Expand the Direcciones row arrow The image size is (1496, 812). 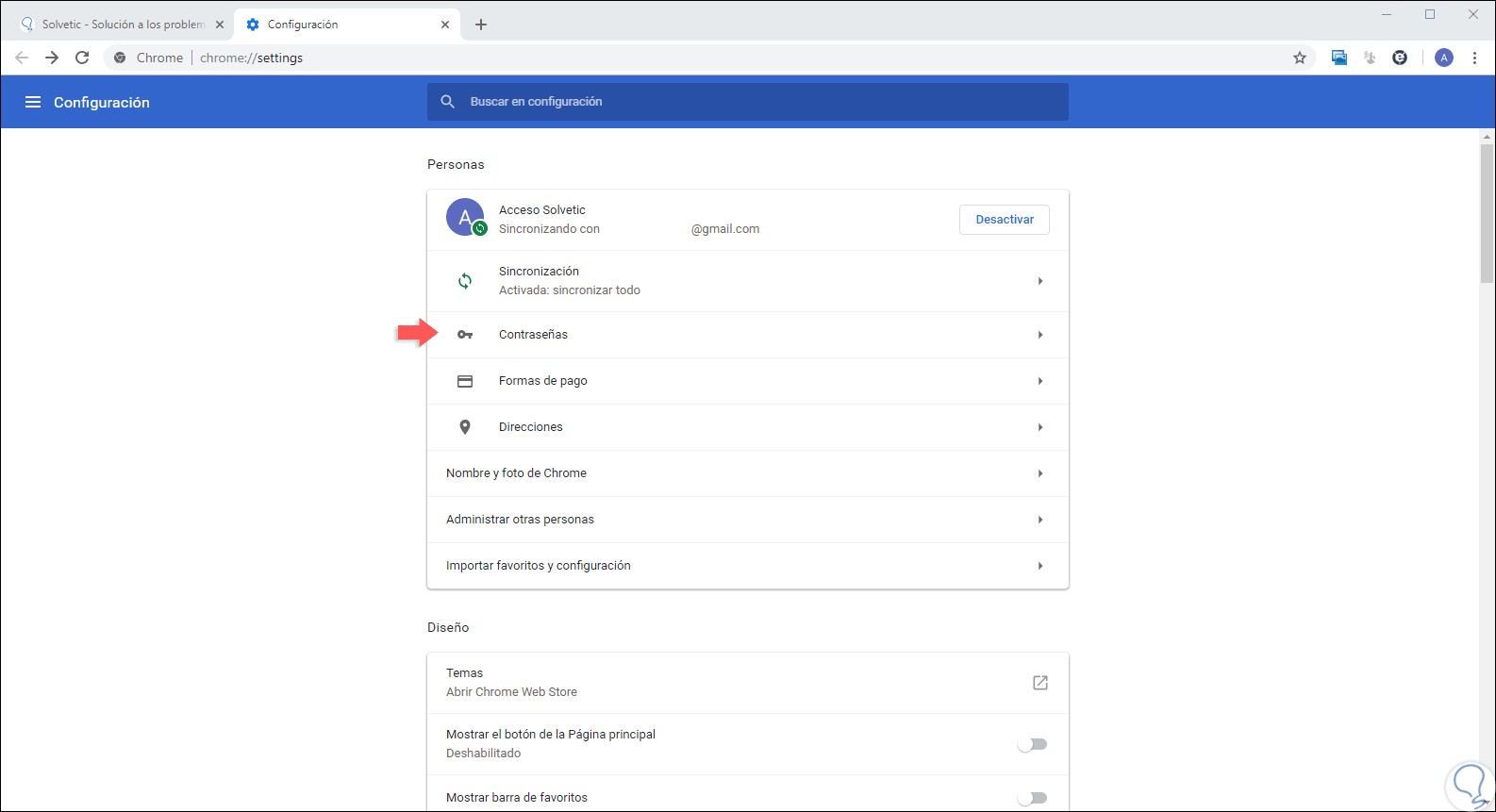click(1040, 427)
